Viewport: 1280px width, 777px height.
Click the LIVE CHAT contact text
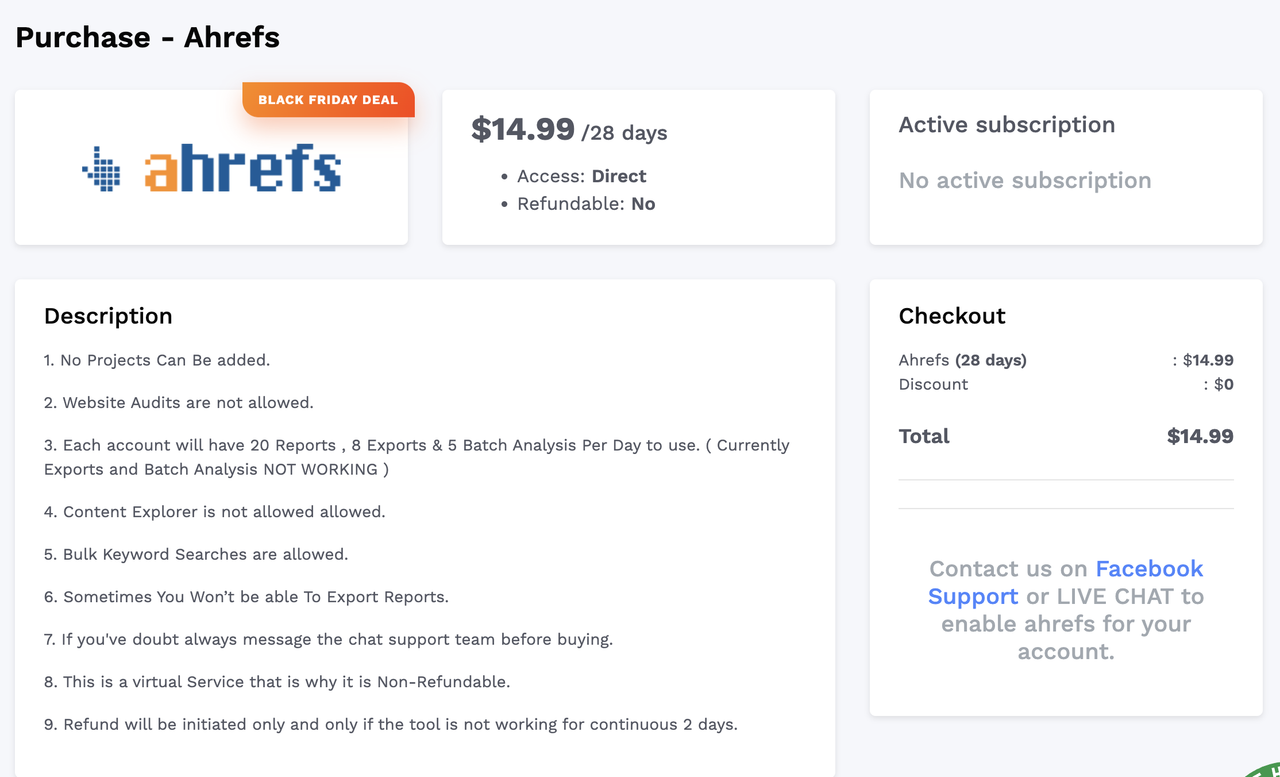point(1116,596)
